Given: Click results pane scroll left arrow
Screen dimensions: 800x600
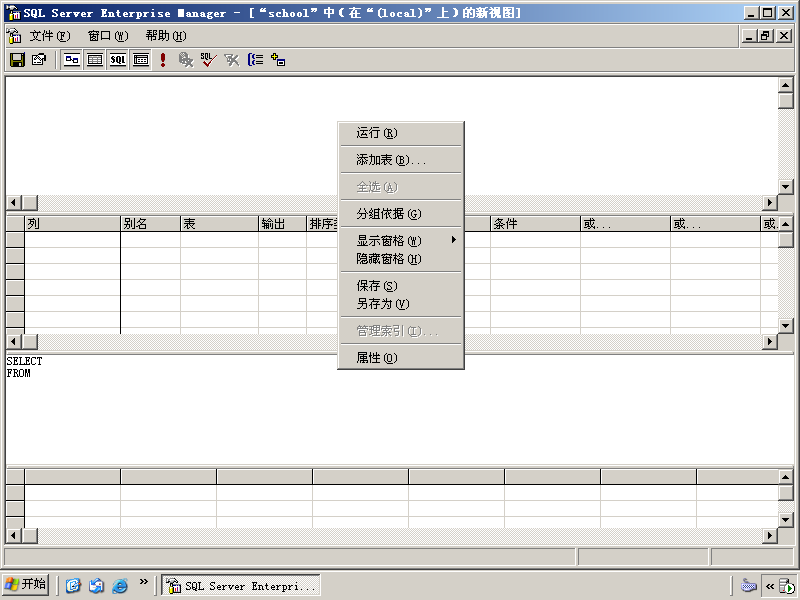Looking at the screenshot, I should tap(13, 536).
